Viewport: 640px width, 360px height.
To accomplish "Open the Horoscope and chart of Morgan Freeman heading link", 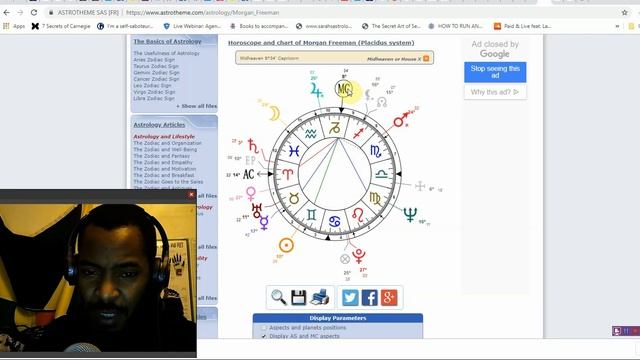I will click(321, 42).
